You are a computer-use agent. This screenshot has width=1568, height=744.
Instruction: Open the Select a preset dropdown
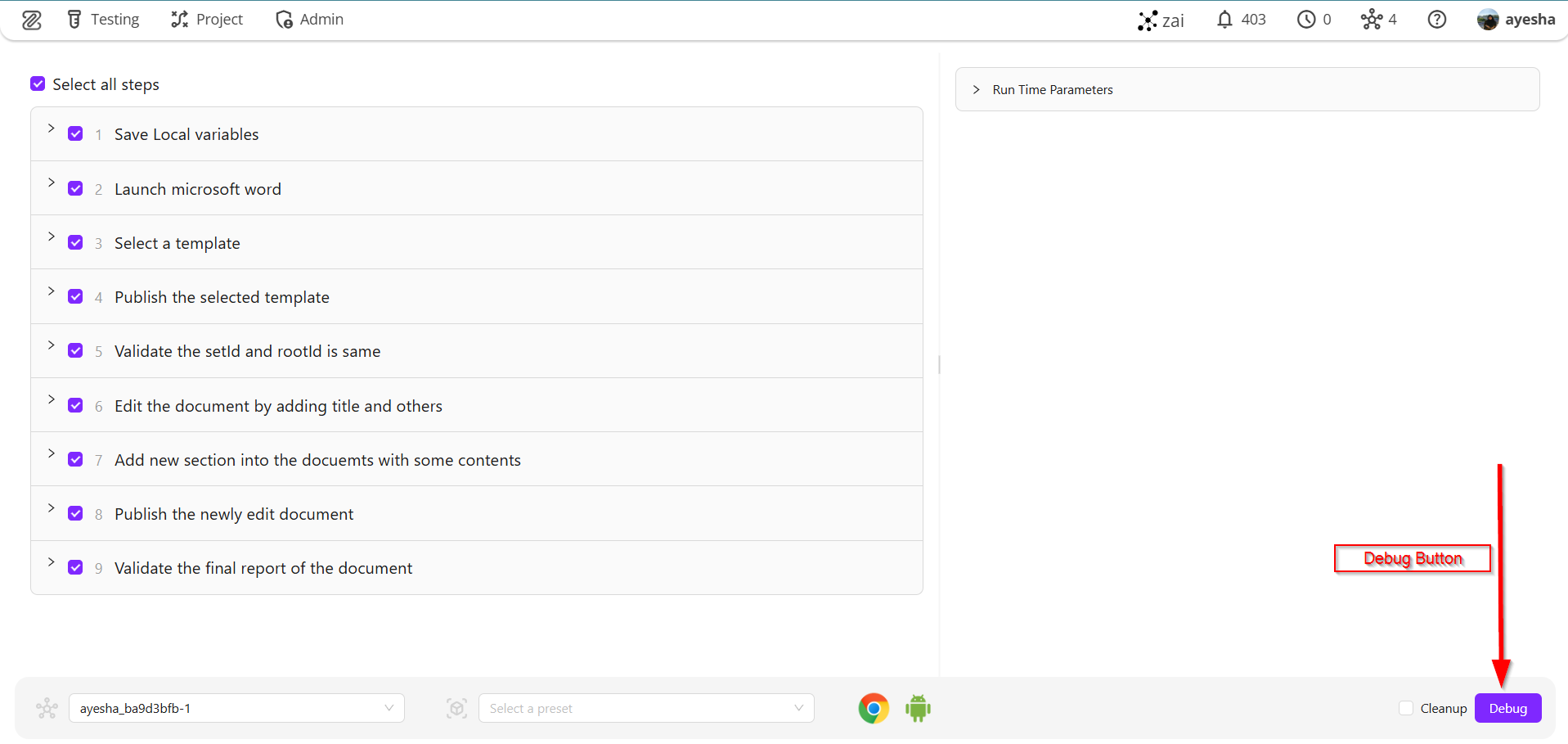[x=646, y=708]
